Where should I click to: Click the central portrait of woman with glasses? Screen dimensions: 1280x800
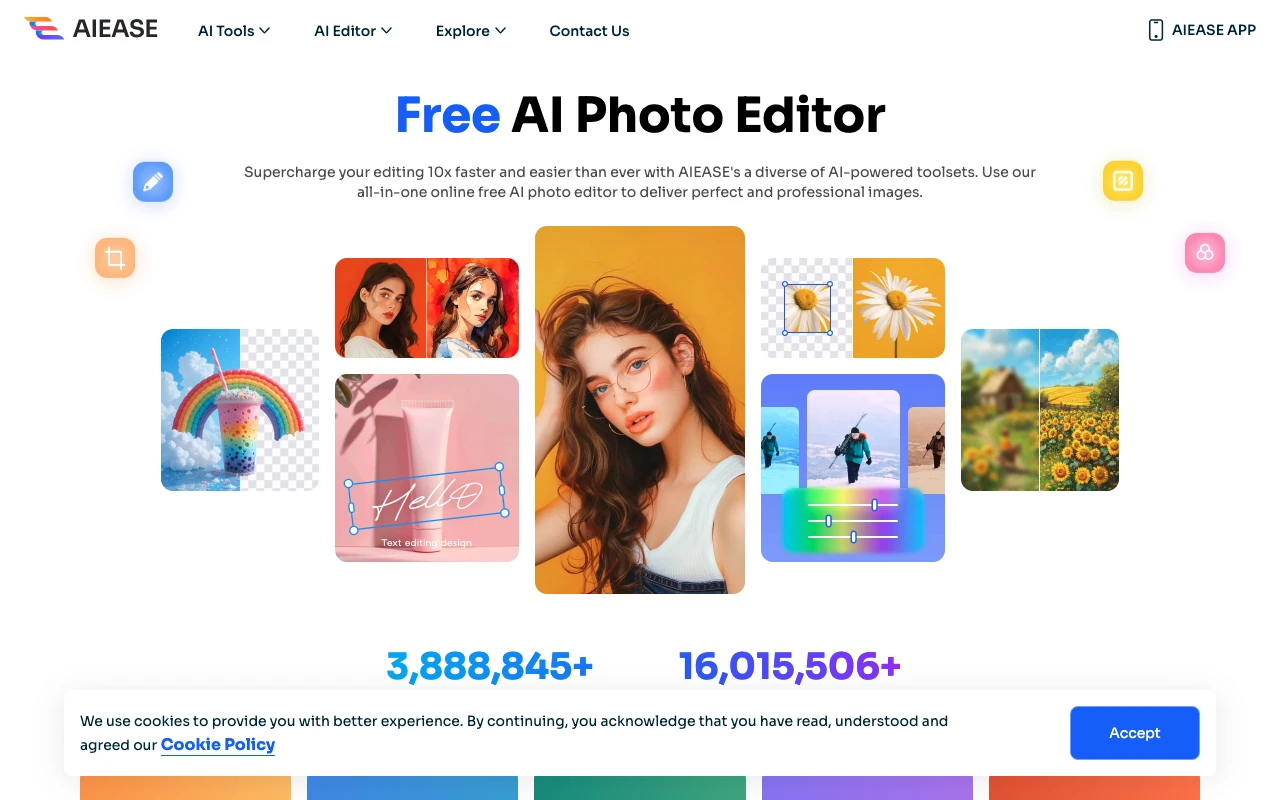click(640, 410)
